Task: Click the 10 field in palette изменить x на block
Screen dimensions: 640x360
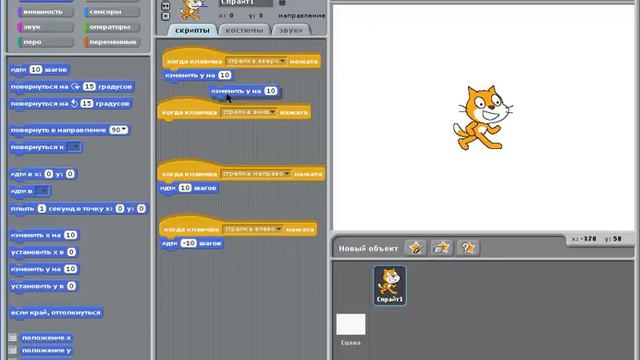Action: click(x=71, y=235)
